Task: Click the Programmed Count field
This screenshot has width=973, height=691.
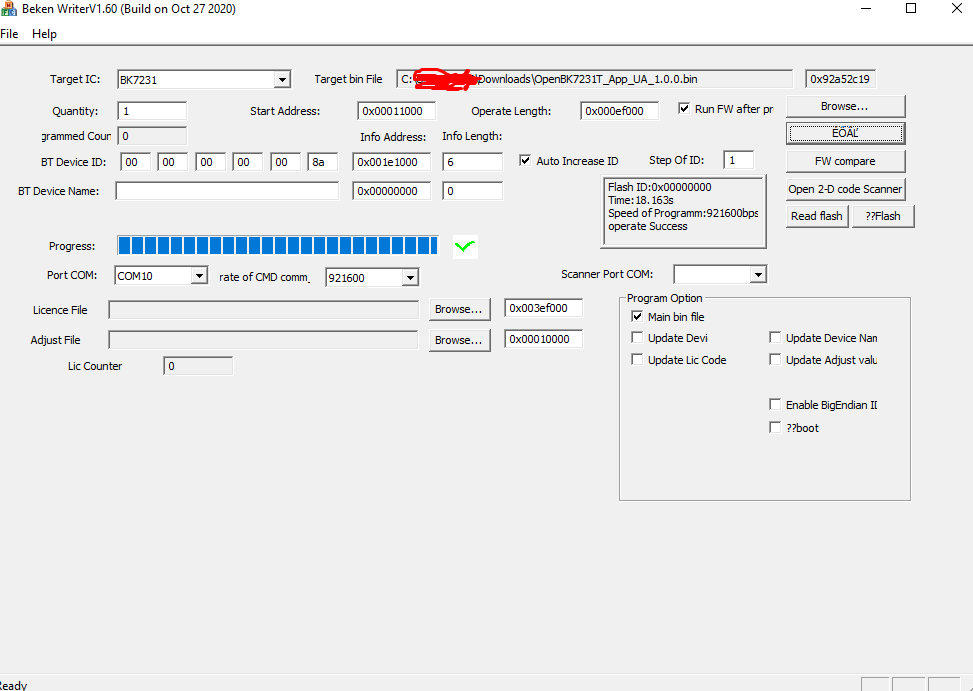Action: click(x=152, y=136)
